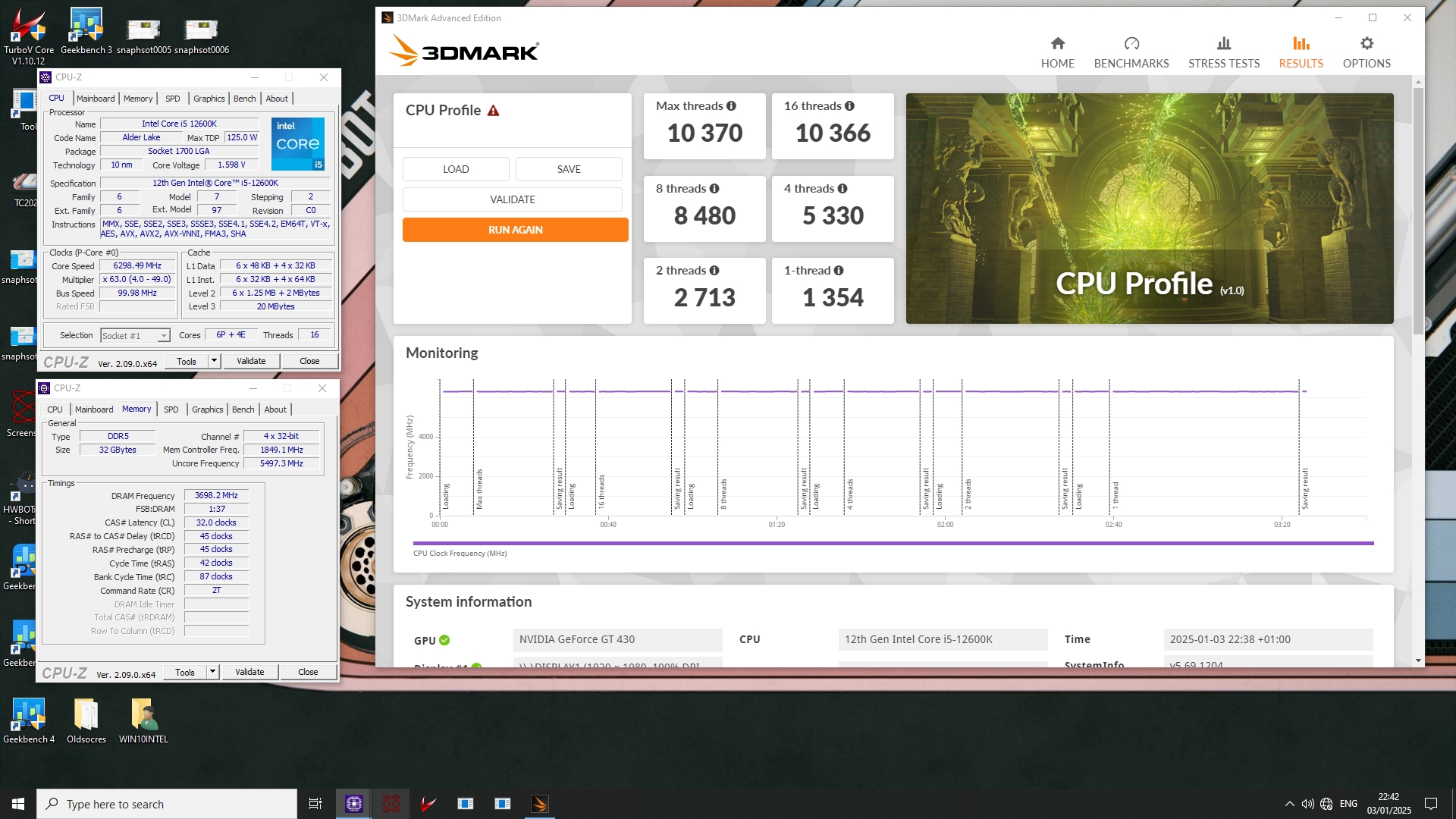The image size is (1456, 819).
Task: Open the Windows Start menu
Action: pos(18,804)
